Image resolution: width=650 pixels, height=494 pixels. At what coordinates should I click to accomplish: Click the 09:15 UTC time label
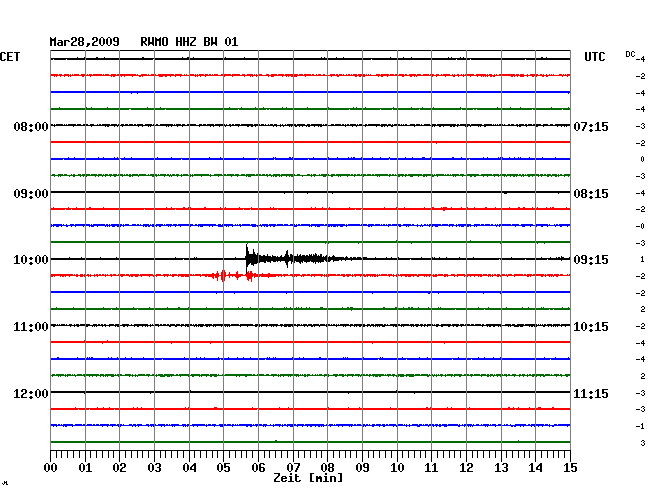(591, 260)
